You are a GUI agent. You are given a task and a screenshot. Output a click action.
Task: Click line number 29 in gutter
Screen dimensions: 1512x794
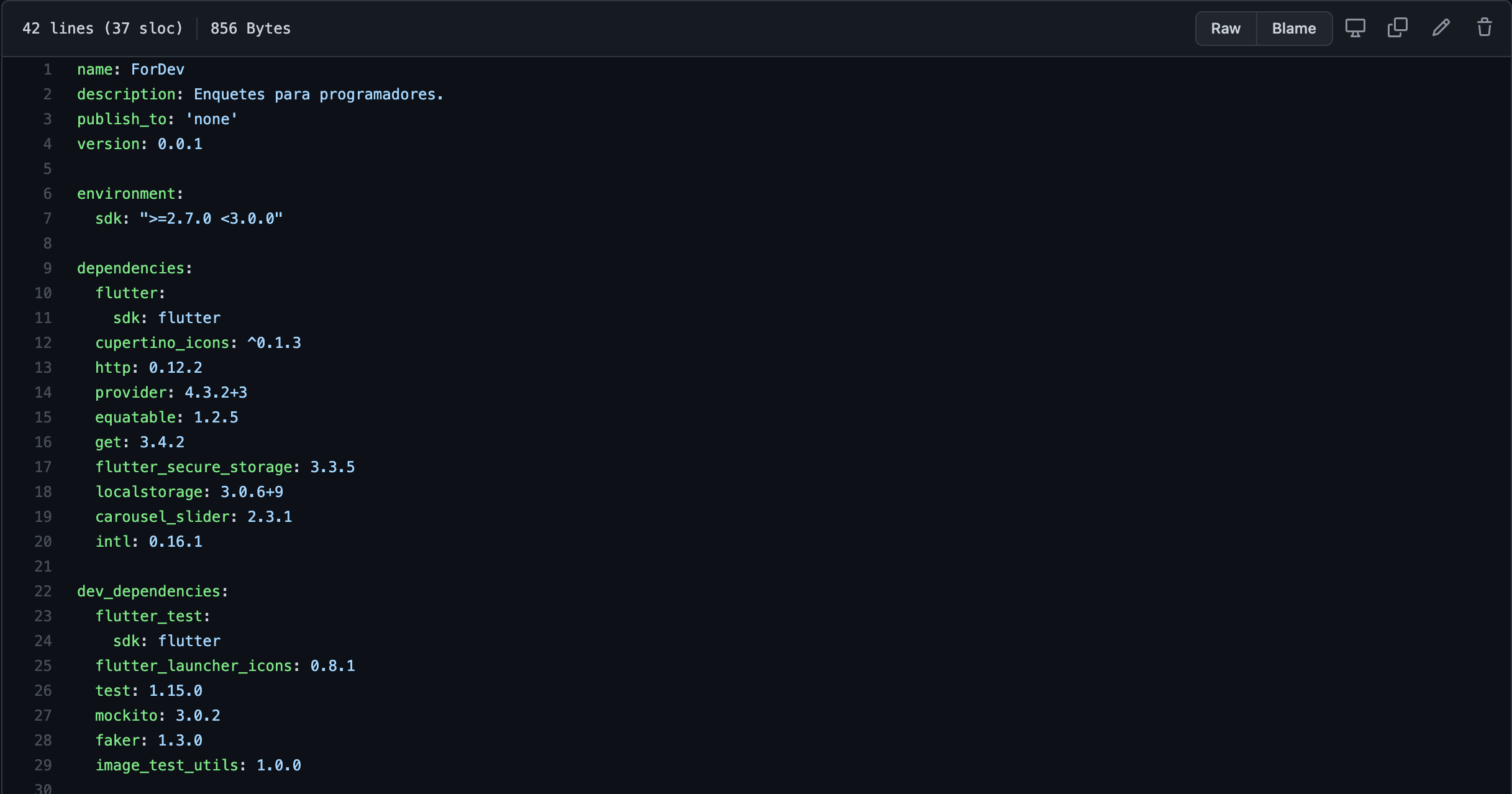43,765
